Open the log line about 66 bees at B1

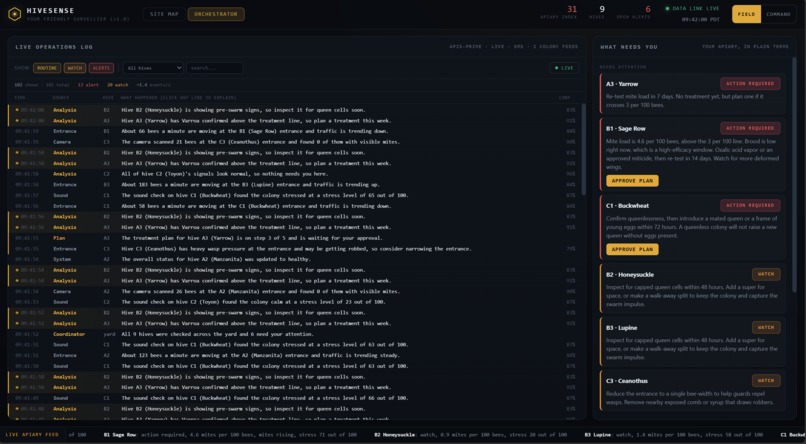pyautogui.click(x=295, y=131)
